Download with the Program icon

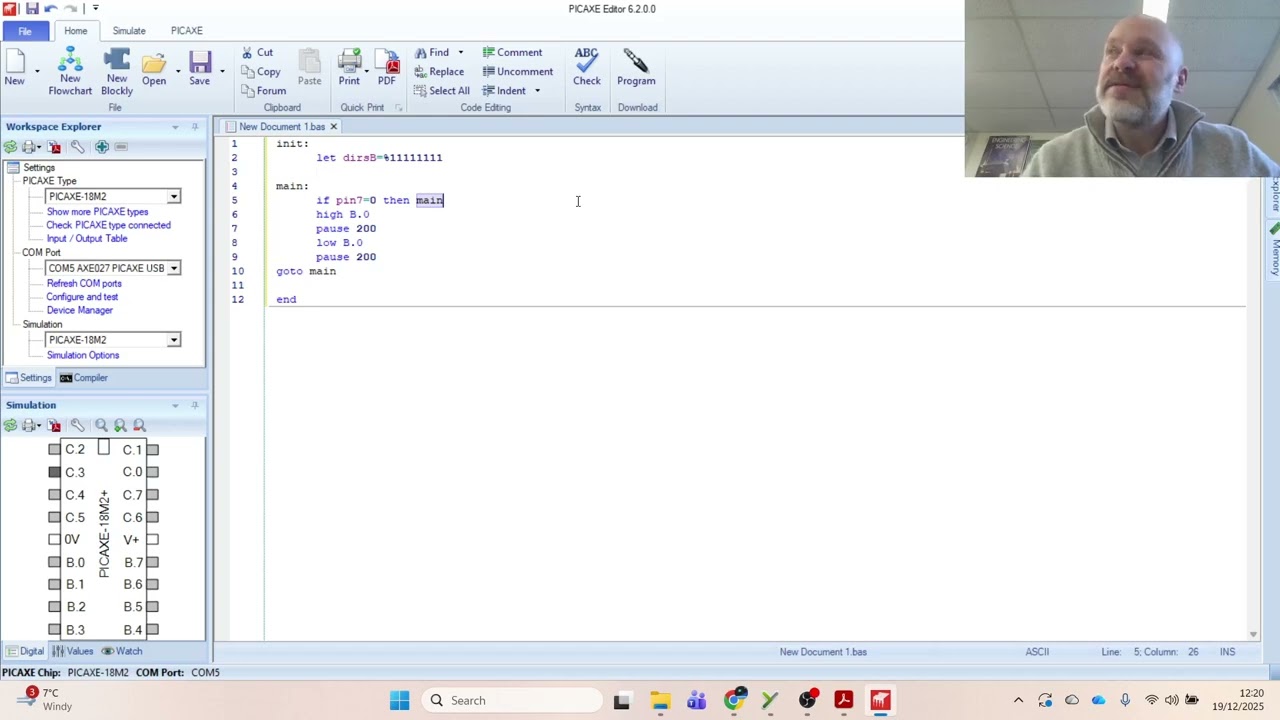coord(636,68)
